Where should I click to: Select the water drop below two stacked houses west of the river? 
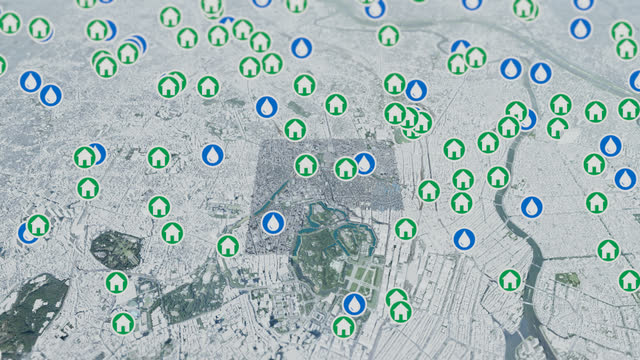464,239
